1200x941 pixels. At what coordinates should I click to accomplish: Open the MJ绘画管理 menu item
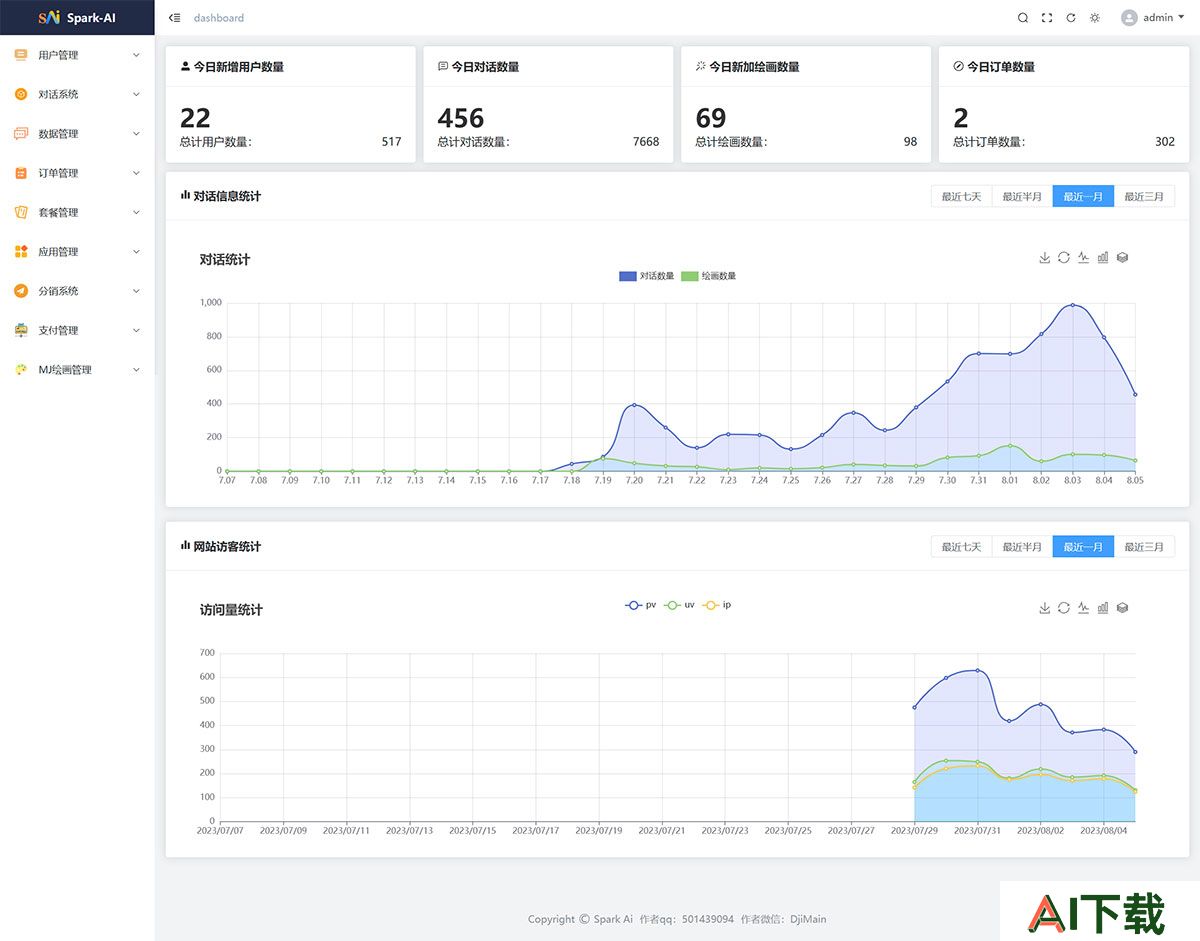[77, 370]
